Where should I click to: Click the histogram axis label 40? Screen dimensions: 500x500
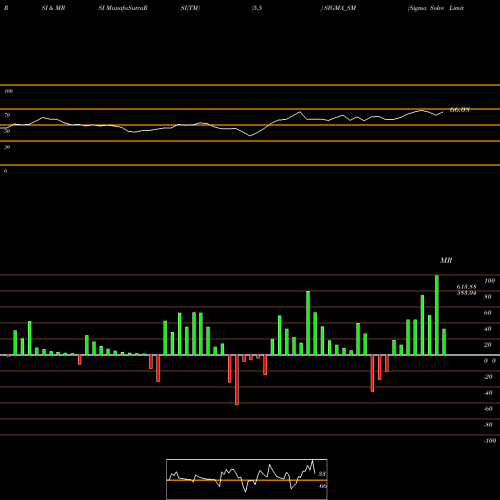coord(488,329)
